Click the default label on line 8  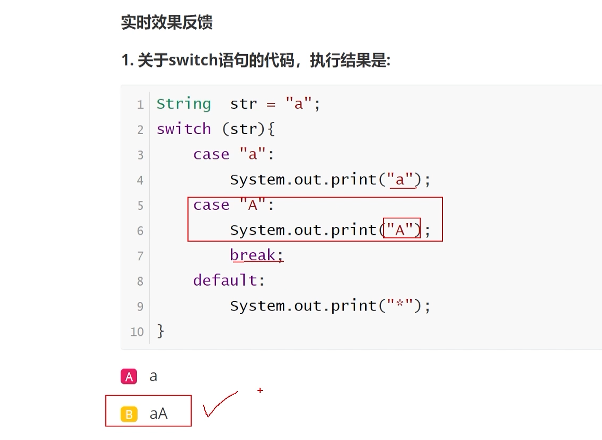coord(229,280)
